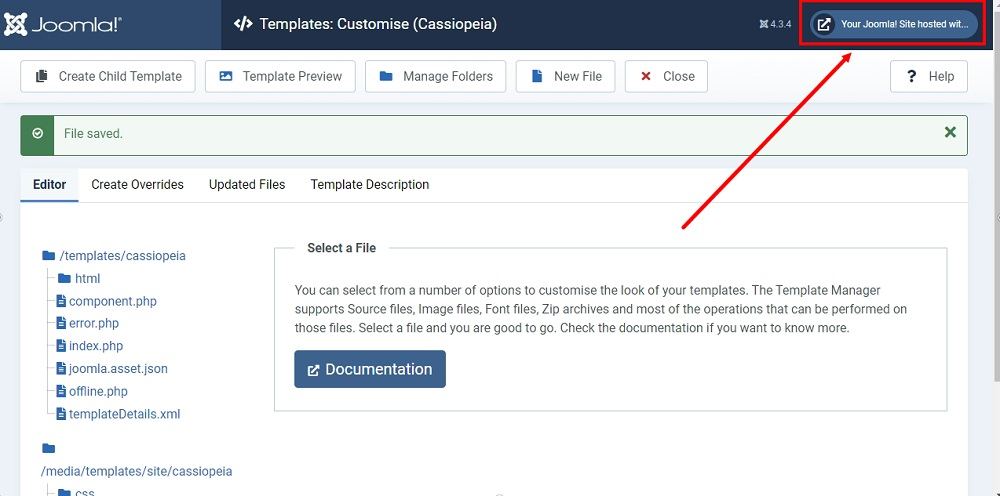The width and height of the screenshot is (1000, 496).
Task: Open offline.php file
Action: click(x=92, y=391)
